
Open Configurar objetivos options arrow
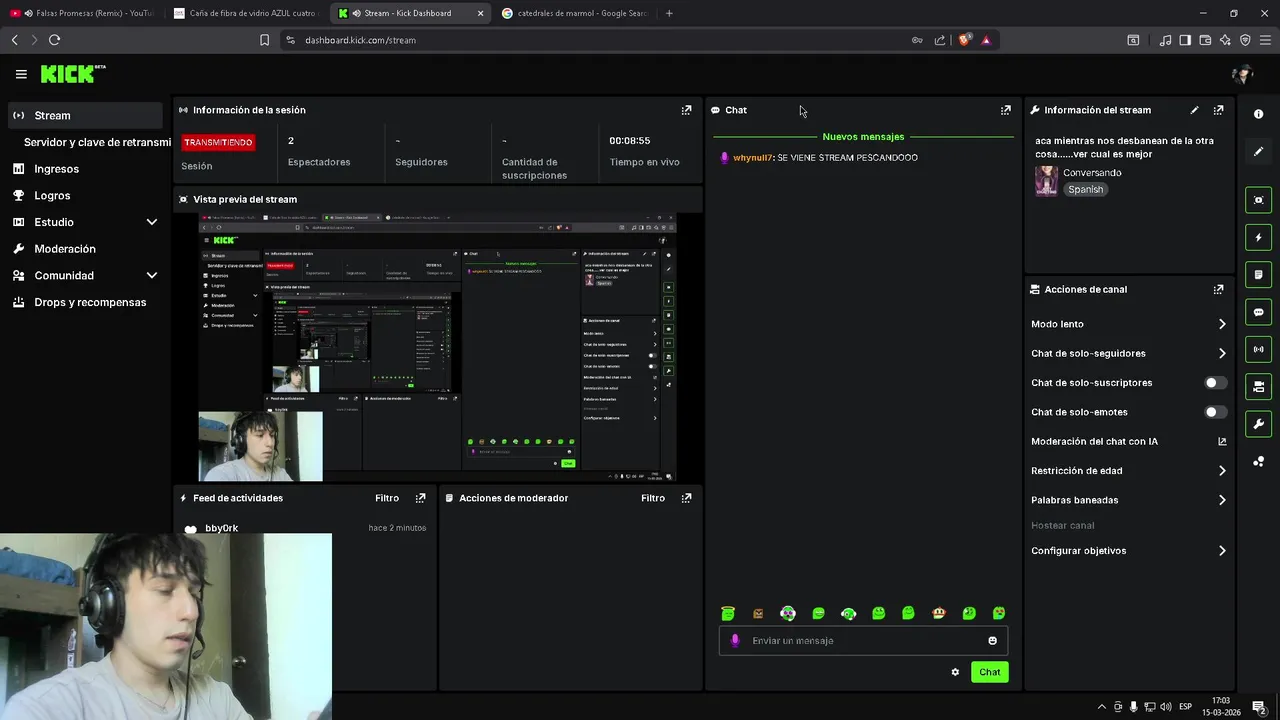tap(1222, 551)
